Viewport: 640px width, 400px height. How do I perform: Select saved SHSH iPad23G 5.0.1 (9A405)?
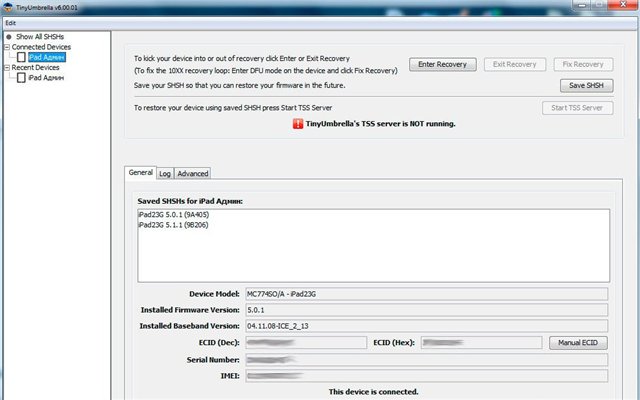pos(174,215)
